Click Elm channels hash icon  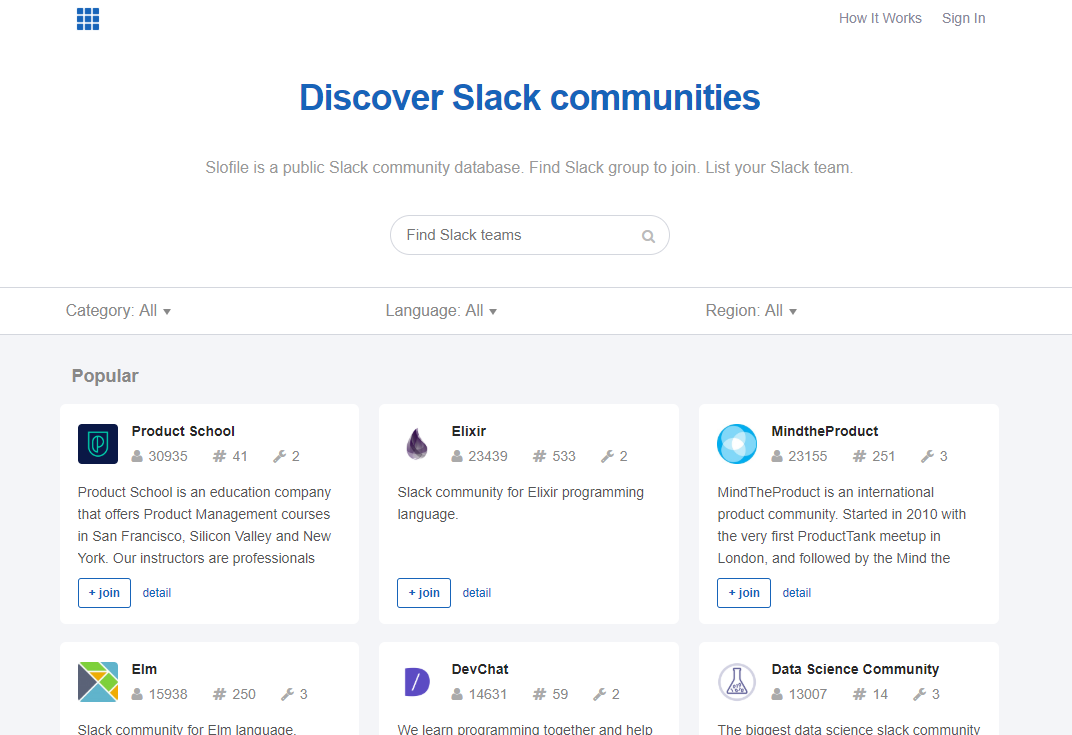point(219,694)
